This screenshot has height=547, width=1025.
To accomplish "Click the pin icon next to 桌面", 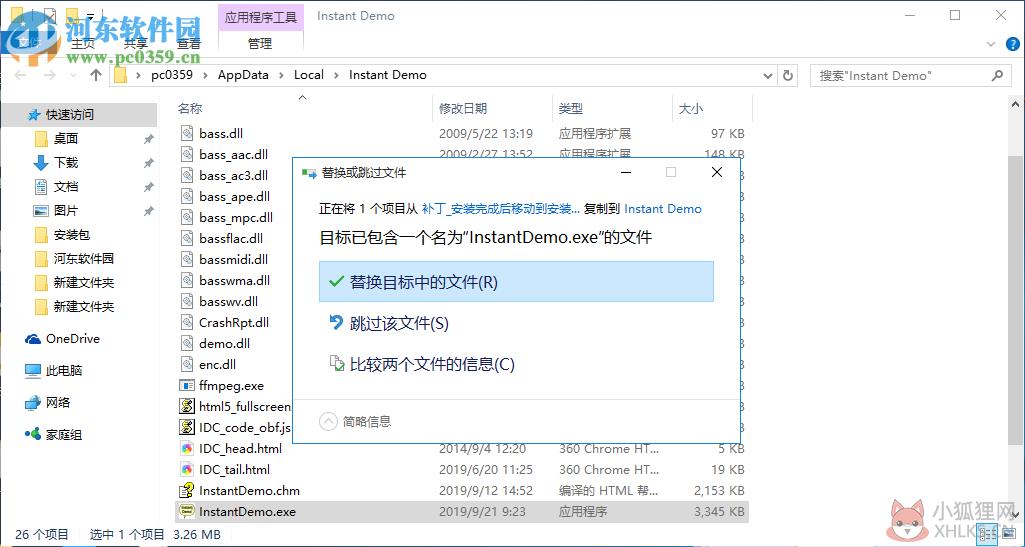I will click(x=148, y=139).
